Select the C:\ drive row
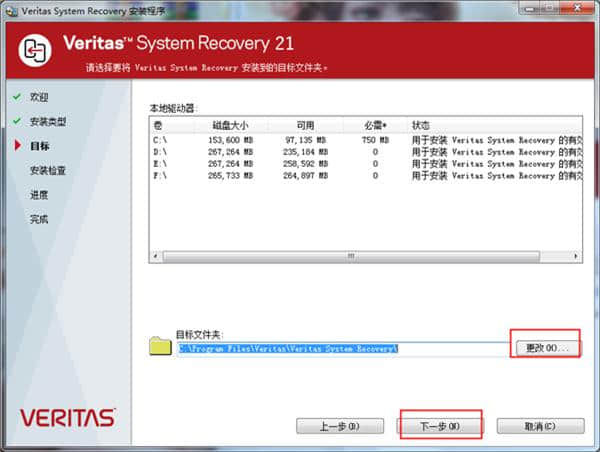 300,140
